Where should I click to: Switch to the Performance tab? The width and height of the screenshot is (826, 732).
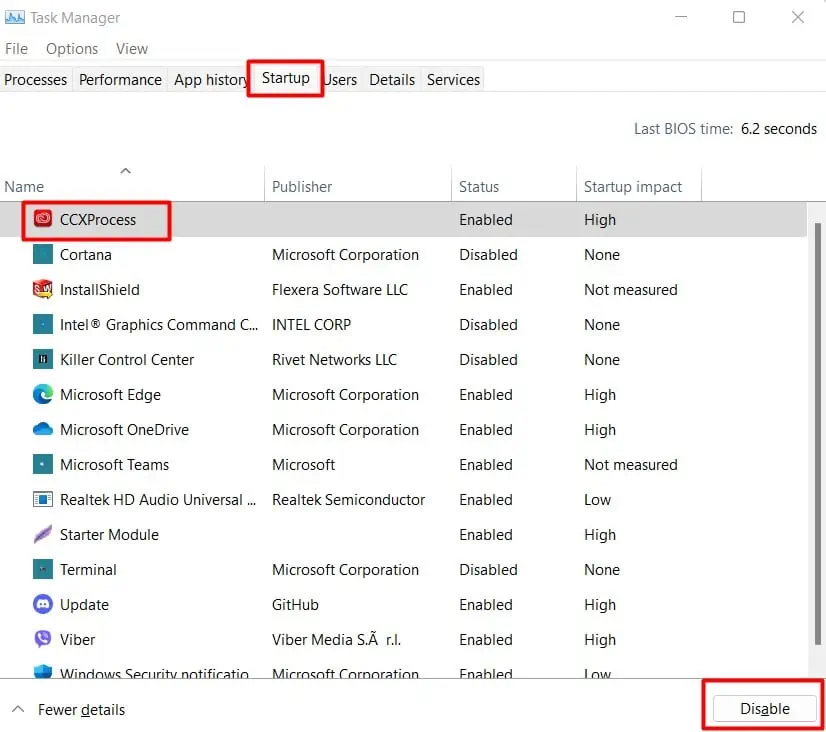pos(120,79)
